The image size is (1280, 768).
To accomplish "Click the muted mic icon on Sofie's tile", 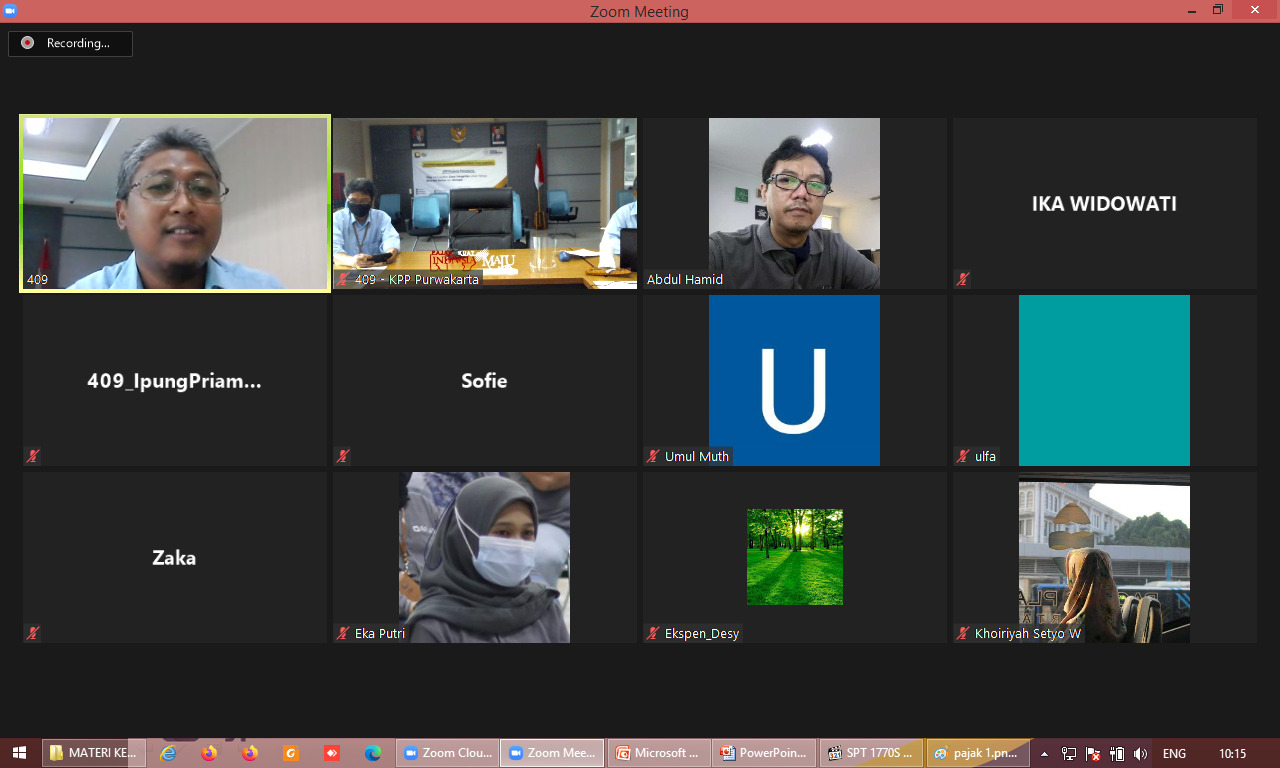I will [x=343, y=457].
